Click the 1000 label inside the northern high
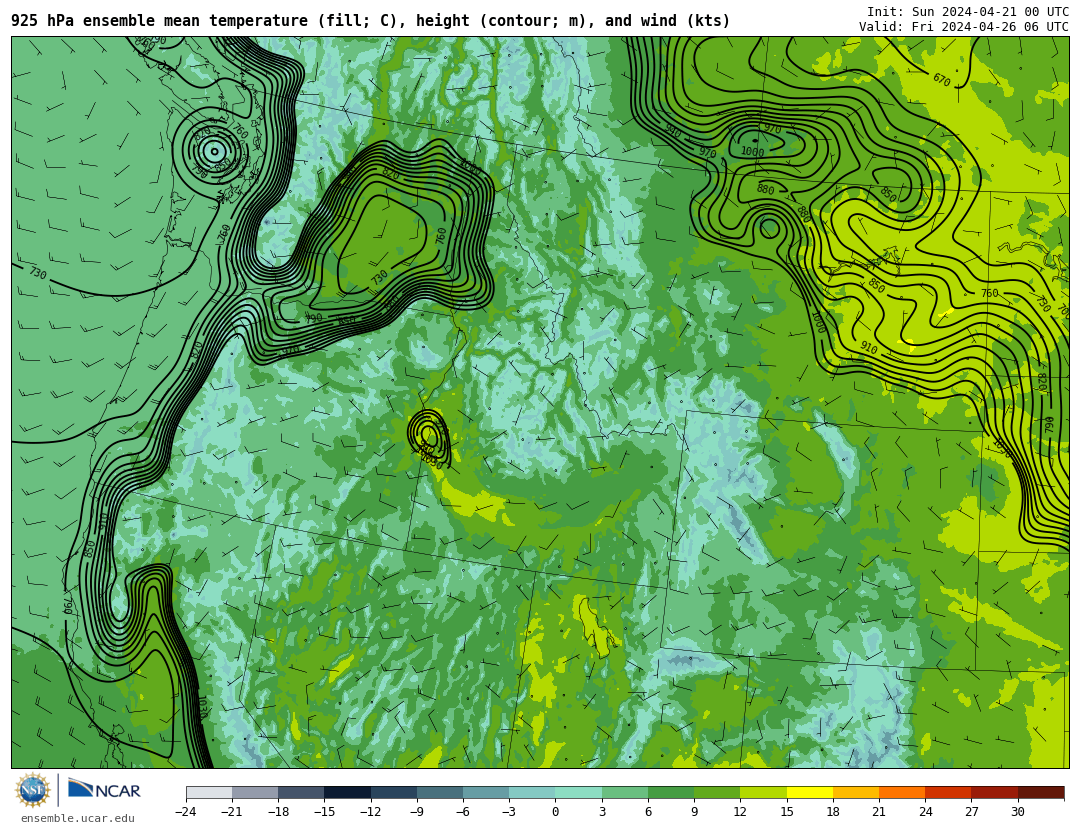1080x831 pixels. (x=752, y=152)
